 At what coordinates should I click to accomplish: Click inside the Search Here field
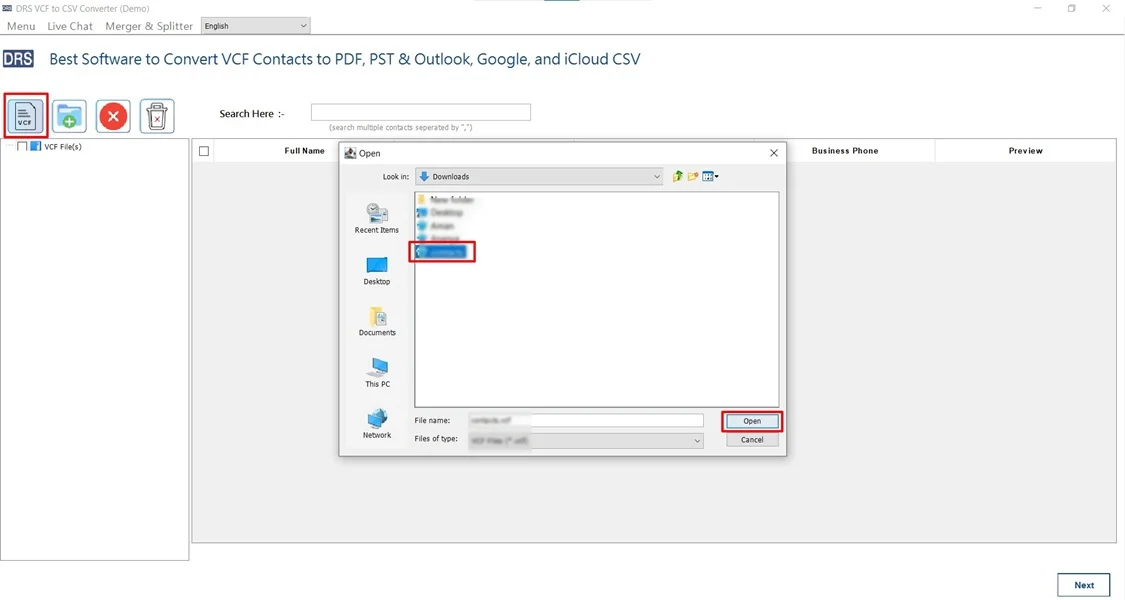coord(420,111)
